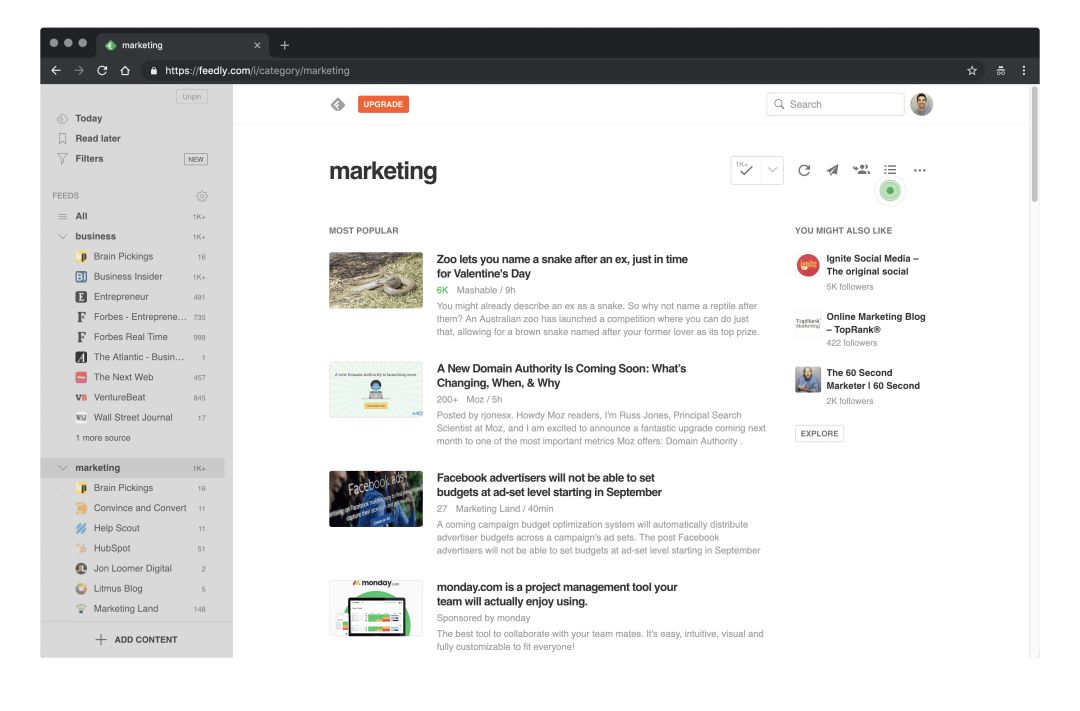Open the team sharing people icon
Image resolution: width=1080 pixels, height=711 pixels.
(861, 170)
